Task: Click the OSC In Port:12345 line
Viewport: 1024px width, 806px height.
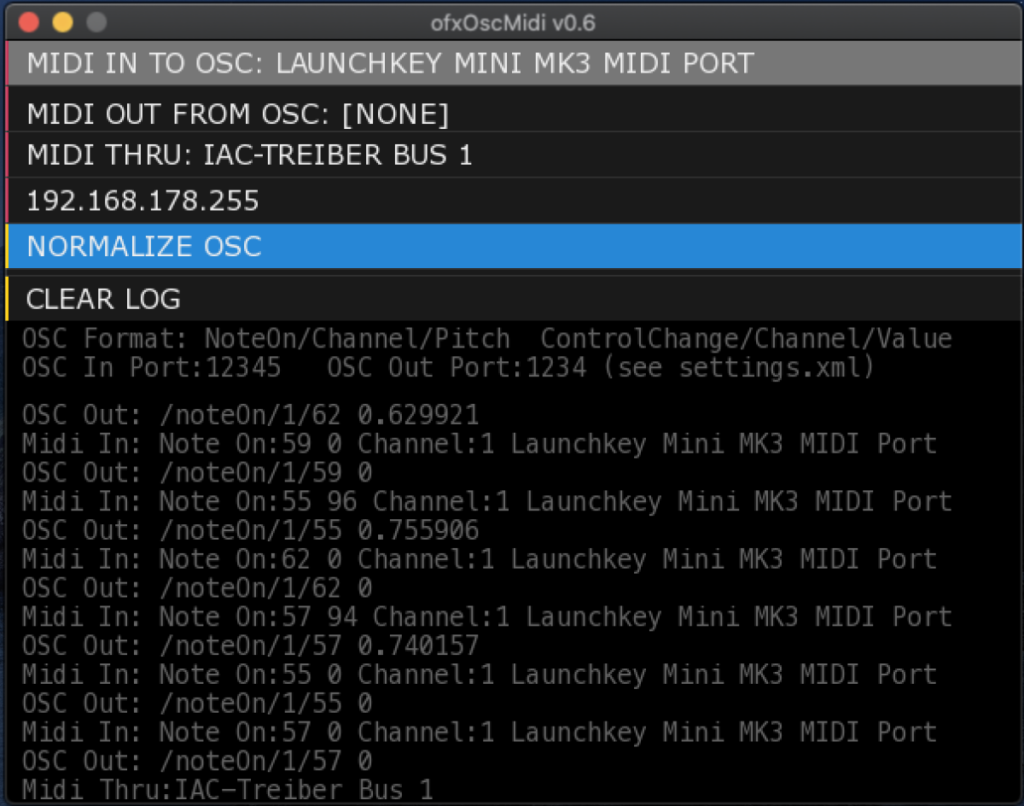Action: (448, 368)
